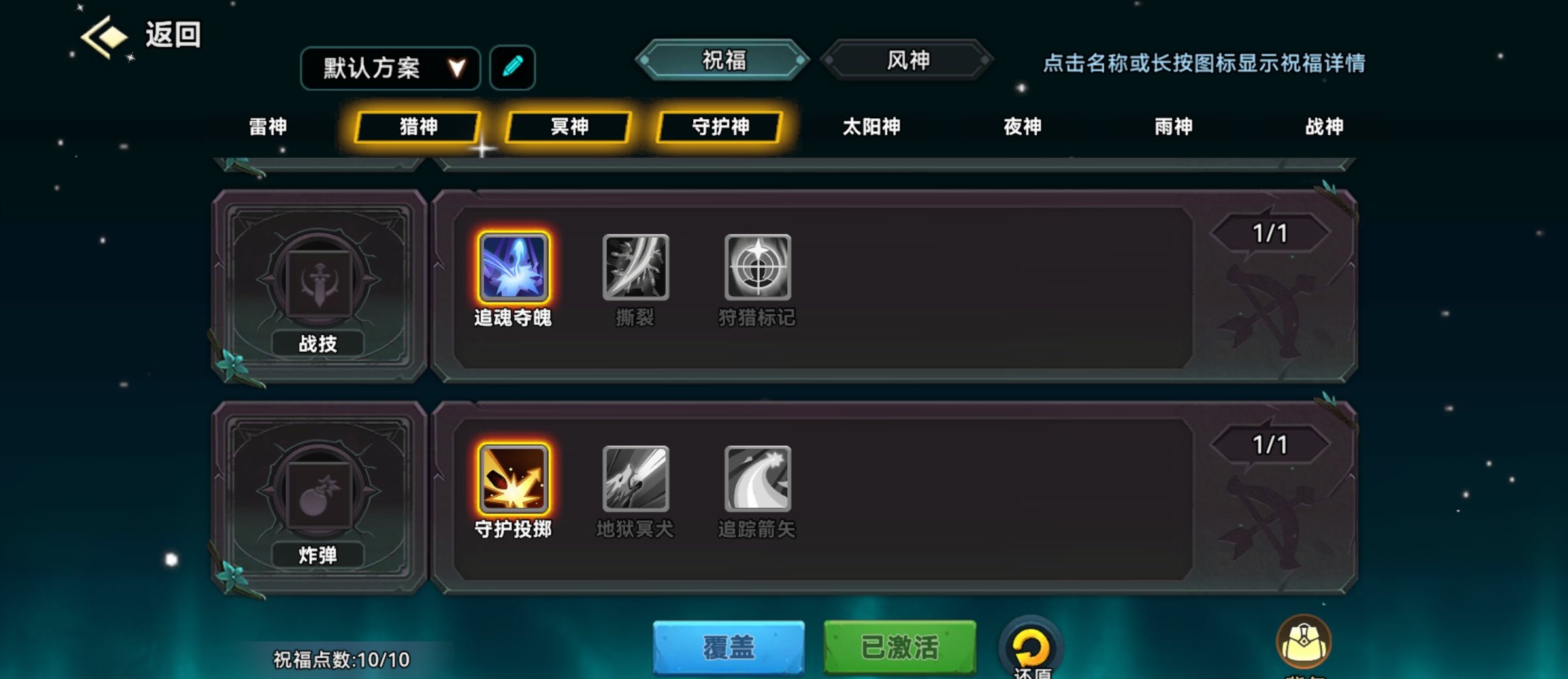The width and height of the screenshot is (1568, 679).
Task: Click the 还原 reset arrow icon
Action: point(1031,648)
